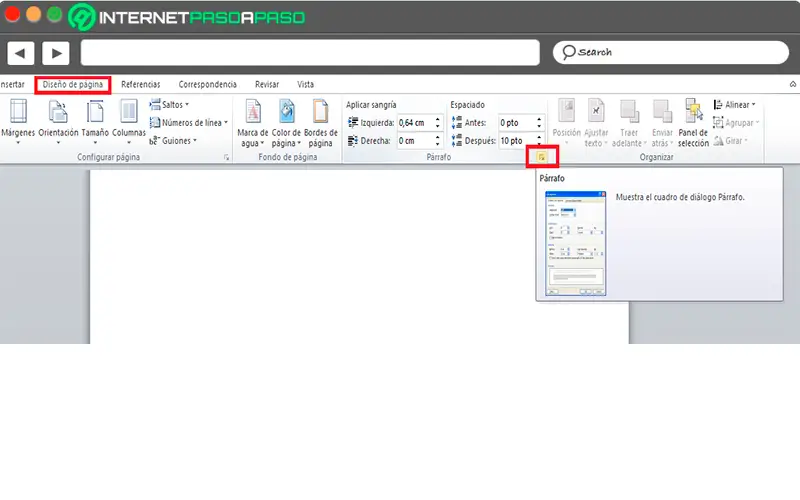Click the Enviar atrás button
Viewport: 800px width, 500px height.
662,123
